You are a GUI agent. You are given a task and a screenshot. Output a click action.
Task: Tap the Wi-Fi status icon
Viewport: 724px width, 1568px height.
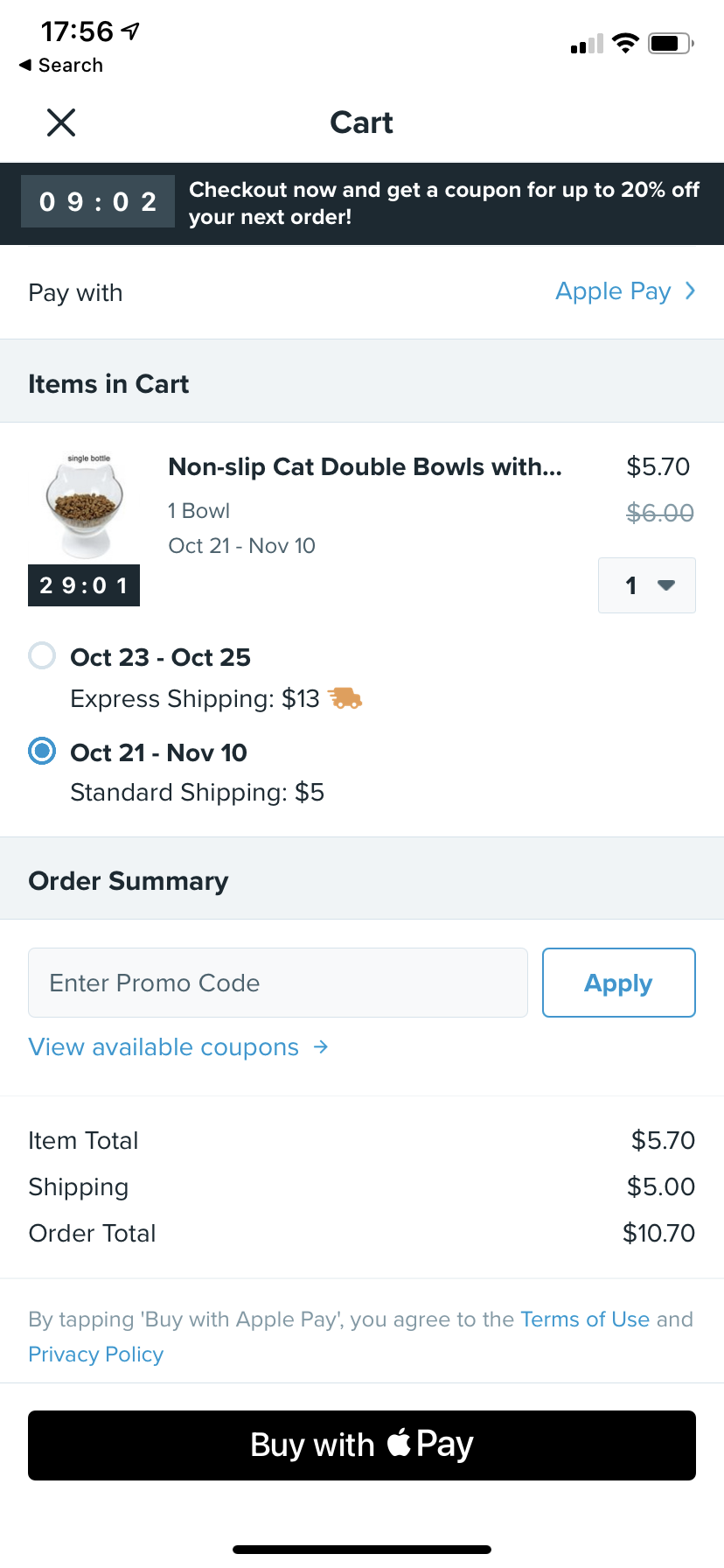pyautogui.click(x=625, y=43)
